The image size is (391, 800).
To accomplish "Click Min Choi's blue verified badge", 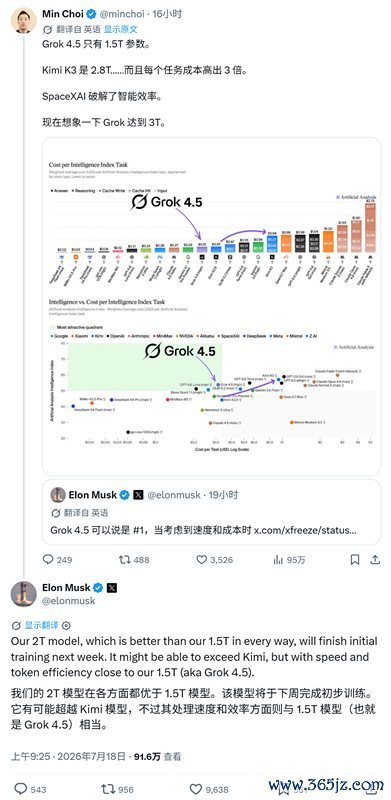I will tap(91, 14).
